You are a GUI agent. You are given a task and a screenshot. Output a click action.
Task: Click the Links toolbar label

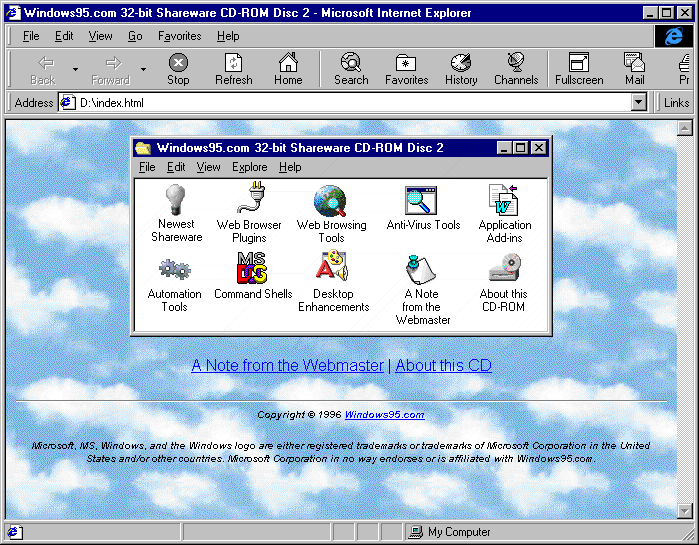coord(676,103)
